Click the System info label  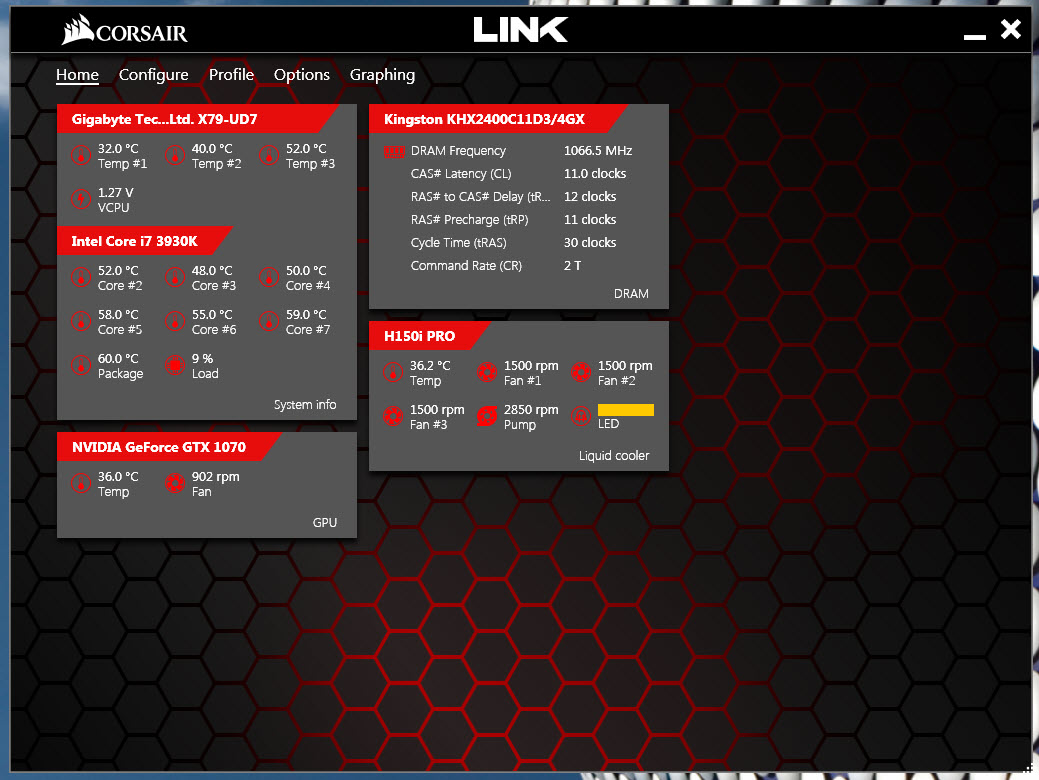tap(305, 404)
